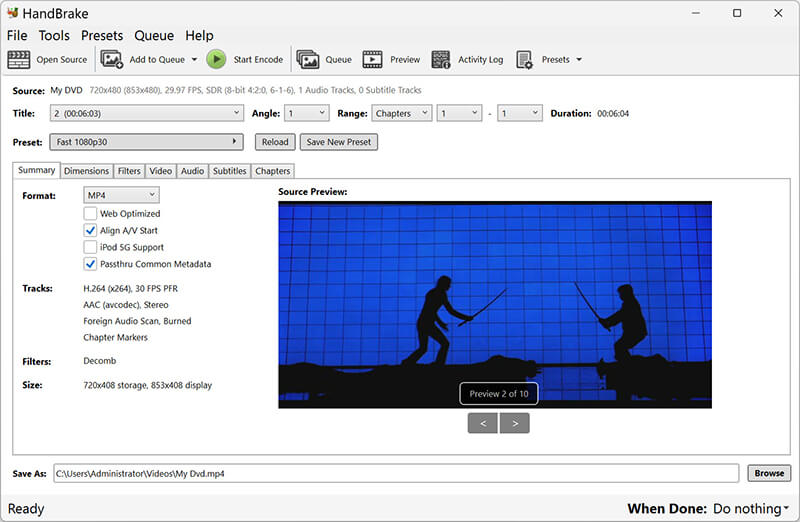
Task: Click the HandBrake app logo in title bar
Action: pyautogui.click(x=13, y=12)
